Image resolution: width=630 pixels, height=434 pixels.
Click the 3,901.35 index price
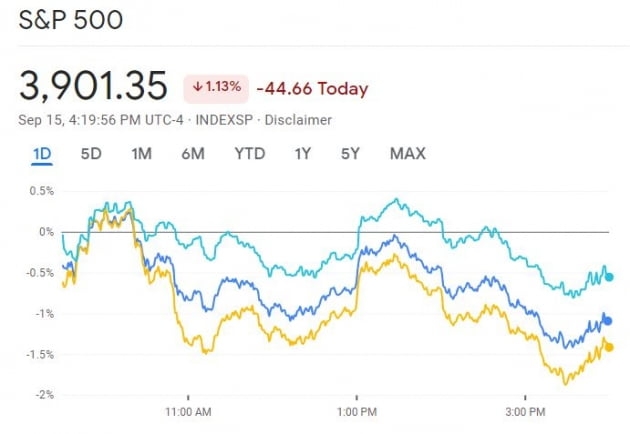point(93,86)
